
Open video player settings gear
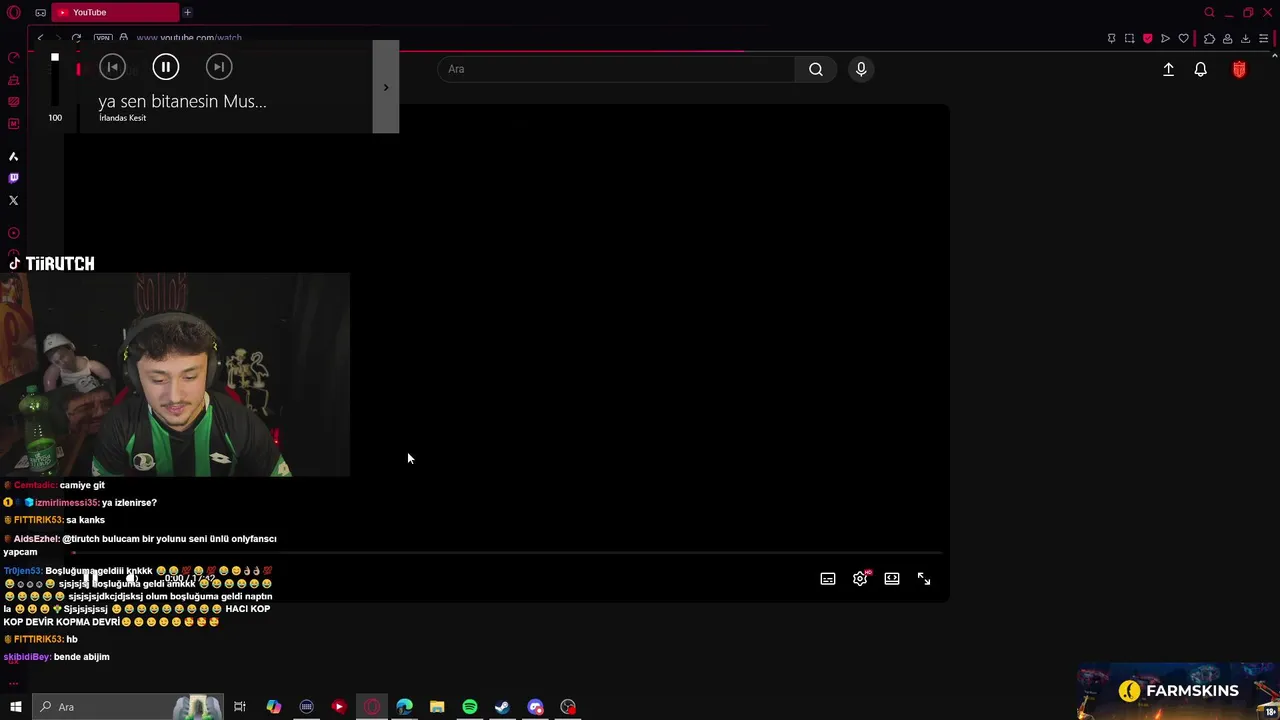(860, 579)
